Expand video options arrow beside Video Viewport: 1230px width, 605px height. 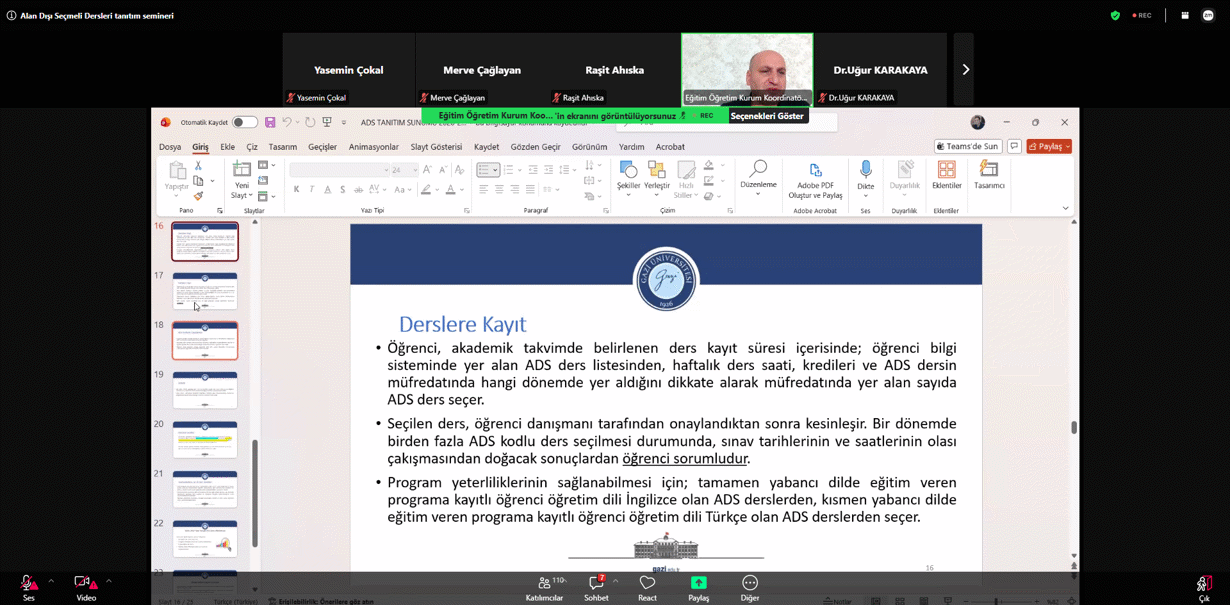(x=109, y=581)
